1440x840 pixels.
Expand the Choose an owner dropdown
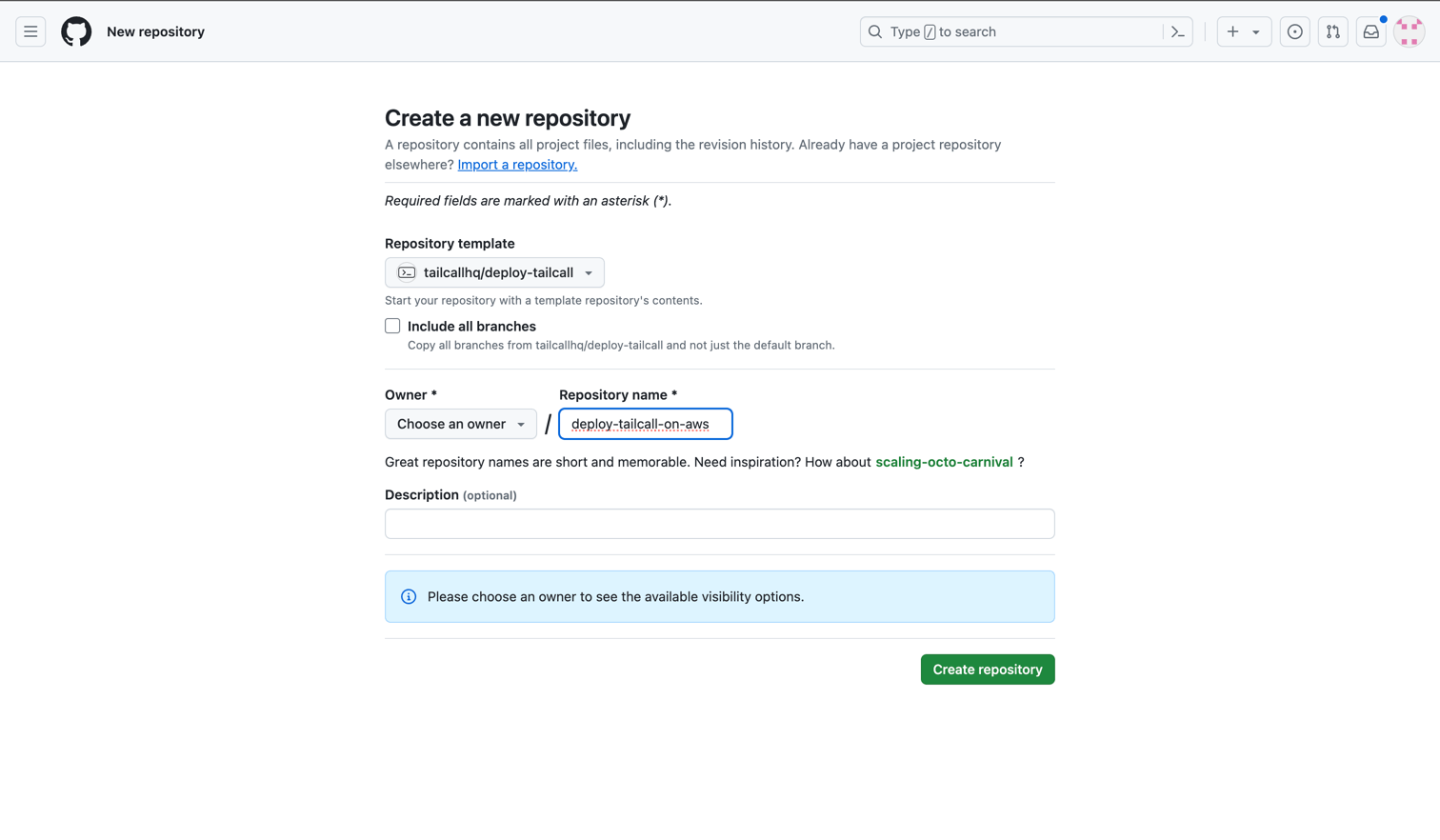click(460, 423)
